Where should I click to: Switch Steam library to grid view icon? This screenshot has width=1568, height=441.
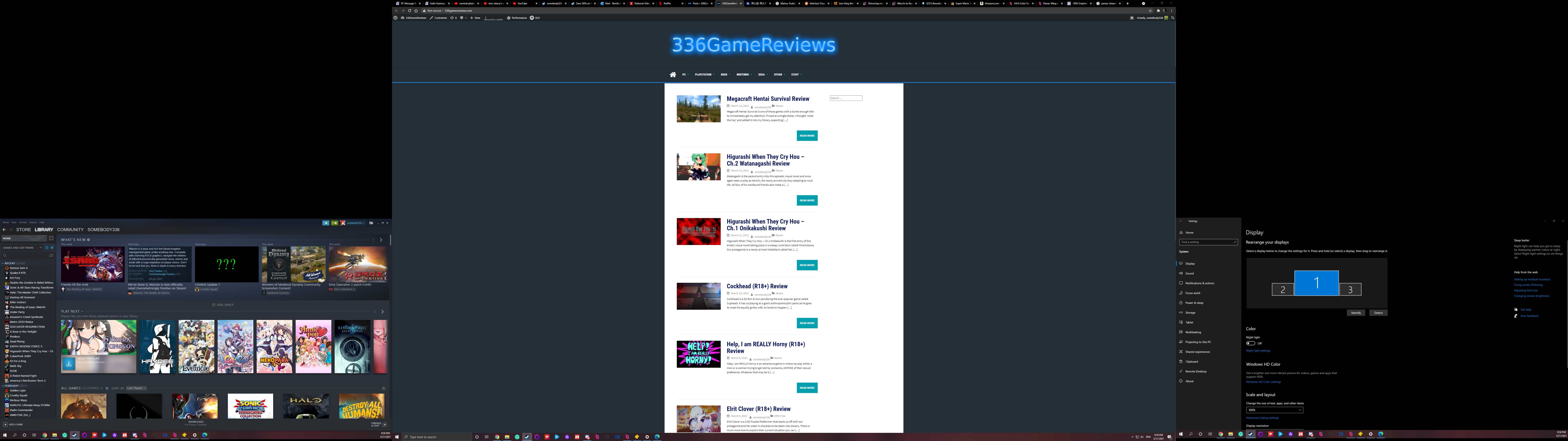[51, 238]
